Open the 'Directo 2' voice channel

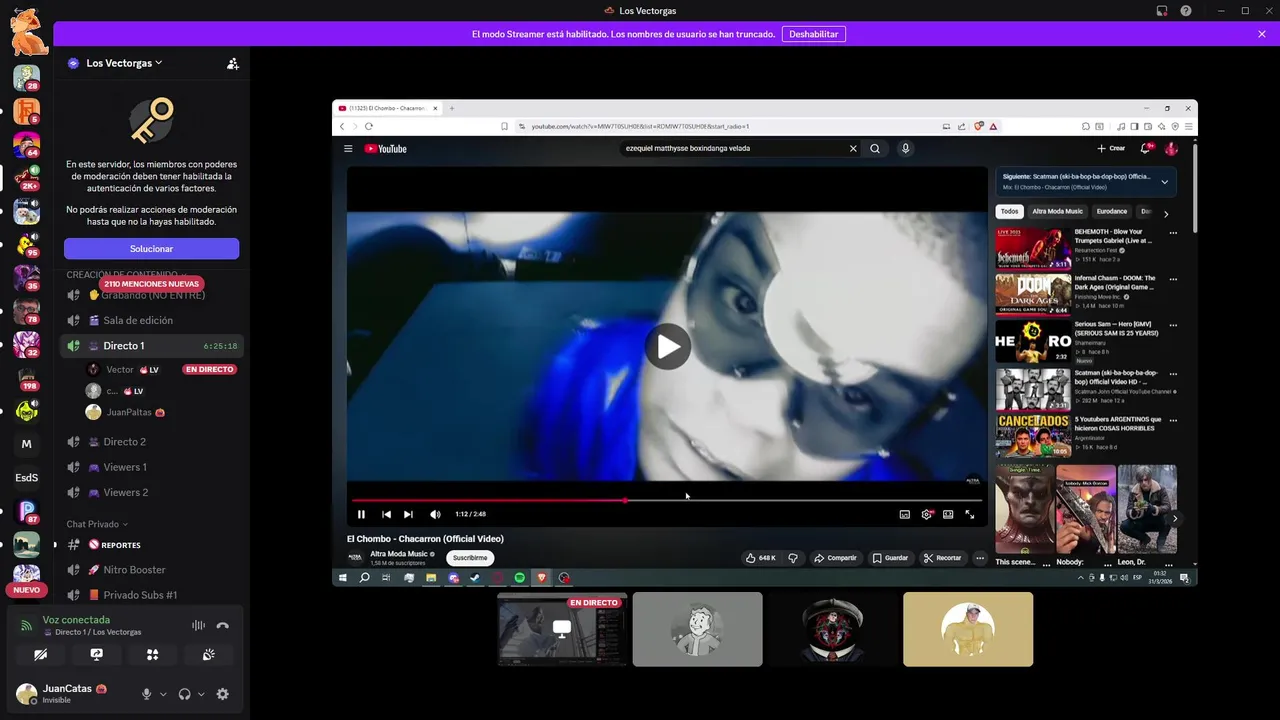pyautogui.click(x=150, y=442)
